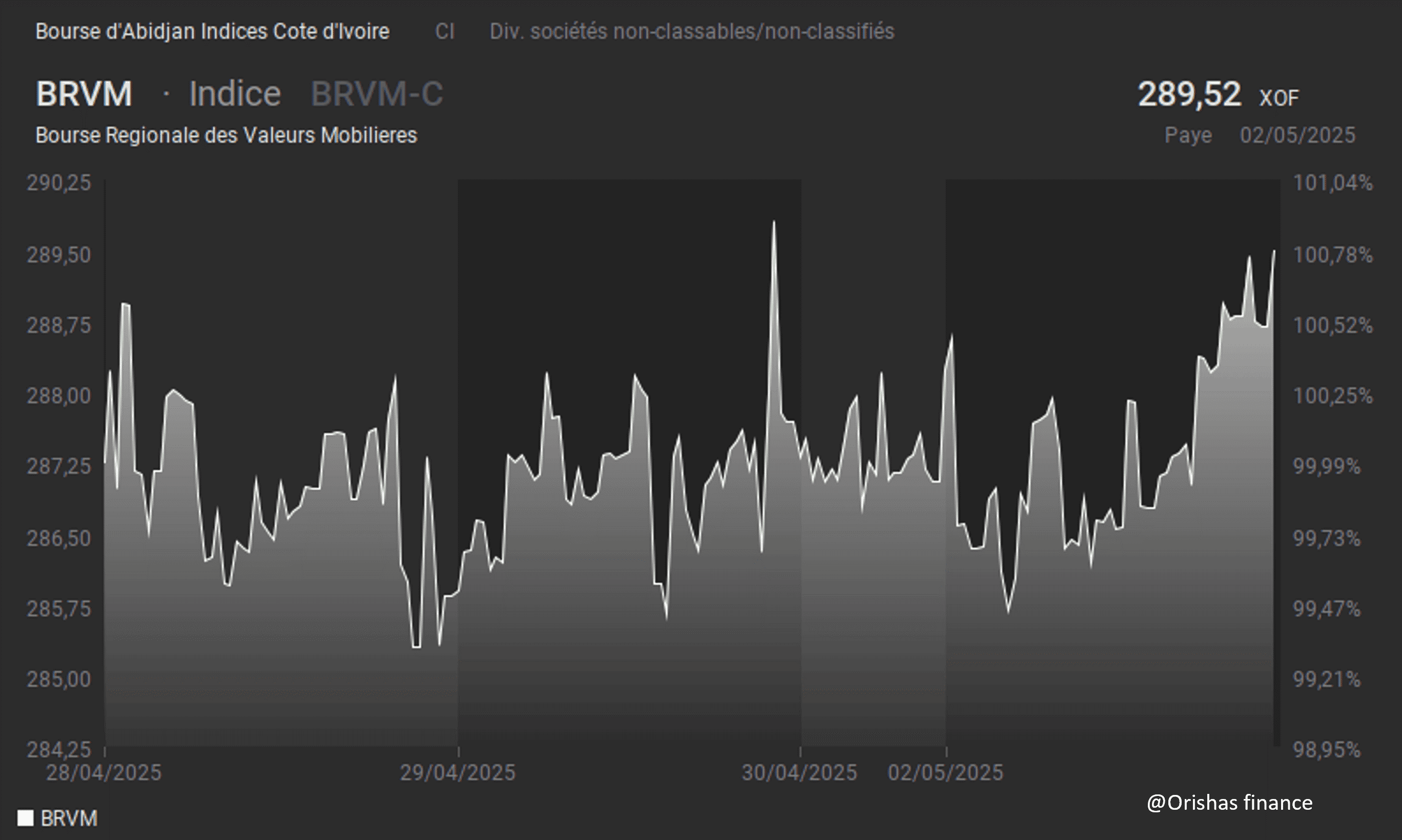Click the 287,25 left axis label
The width and height of the screenshot is (1402, 840).
coord(59,467)
